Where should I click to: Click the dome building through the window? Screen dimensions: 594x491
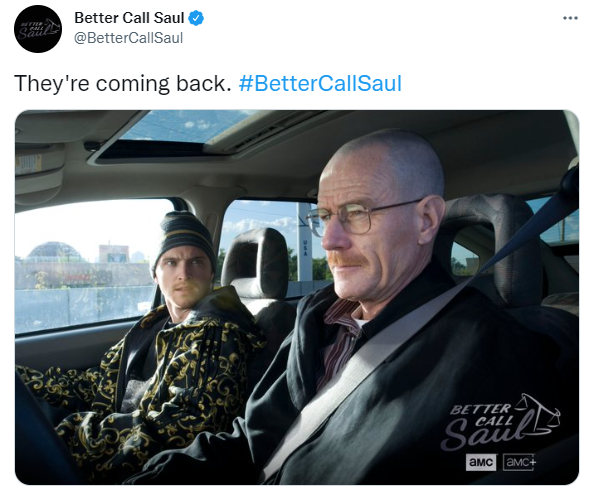pyautogui.click(x=53, y=252)
